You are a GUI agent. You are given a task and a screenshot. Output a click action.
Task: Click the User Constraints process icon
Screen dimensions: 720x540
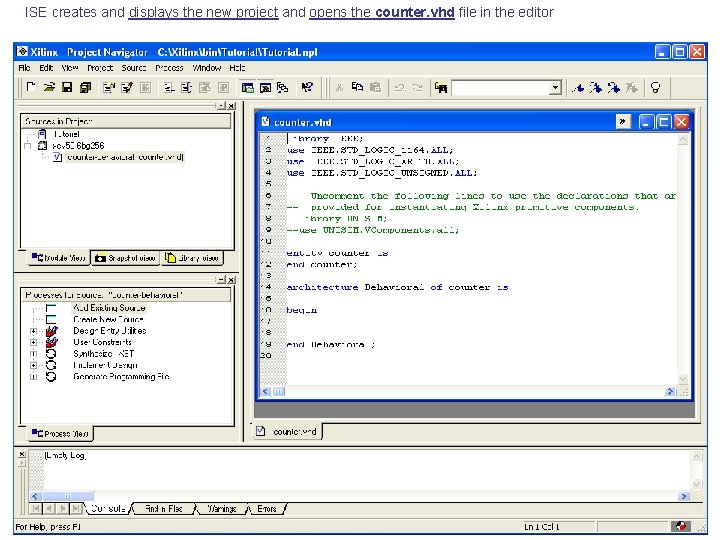51,342
